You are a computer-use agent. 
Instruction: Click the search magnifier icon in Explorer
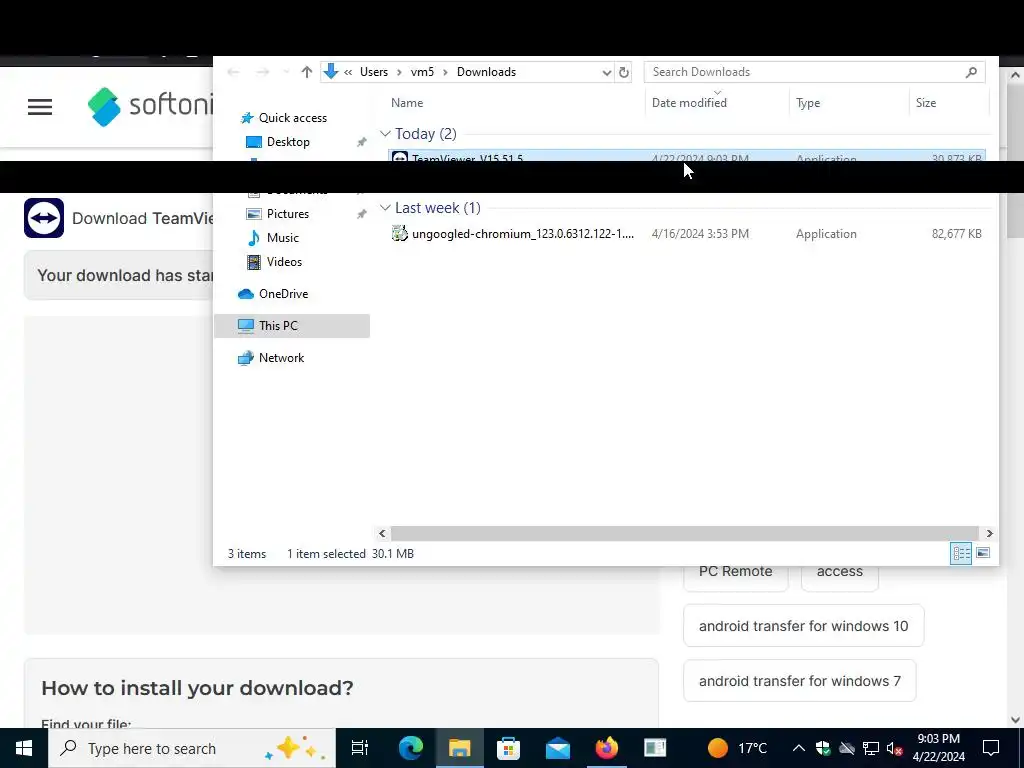971,72
